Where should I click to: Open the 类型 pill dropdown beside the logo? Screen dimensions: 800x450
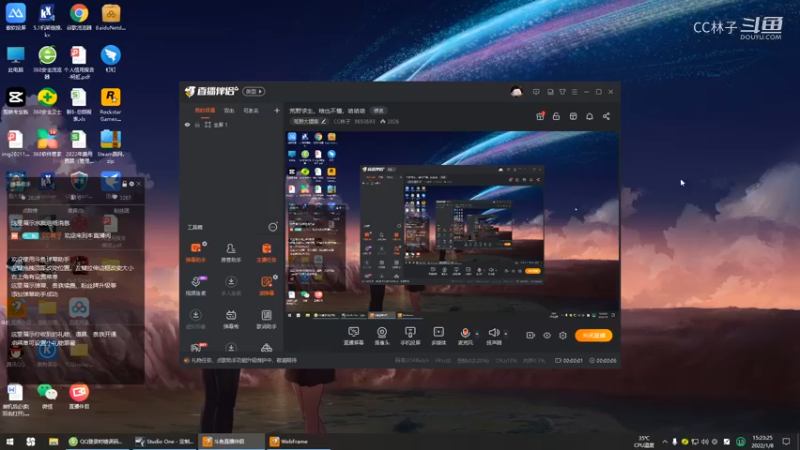coord(254,91)
